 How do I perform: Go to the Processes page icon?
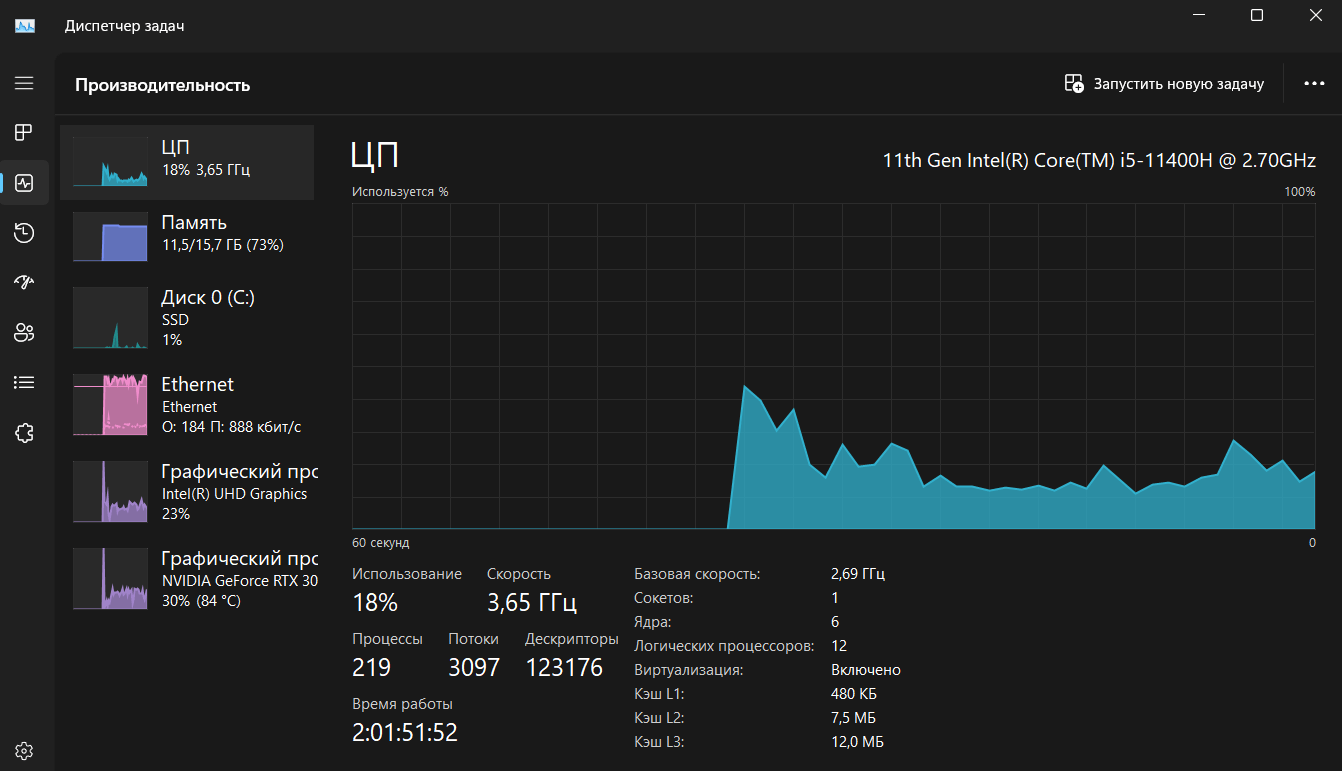(24, 132)
